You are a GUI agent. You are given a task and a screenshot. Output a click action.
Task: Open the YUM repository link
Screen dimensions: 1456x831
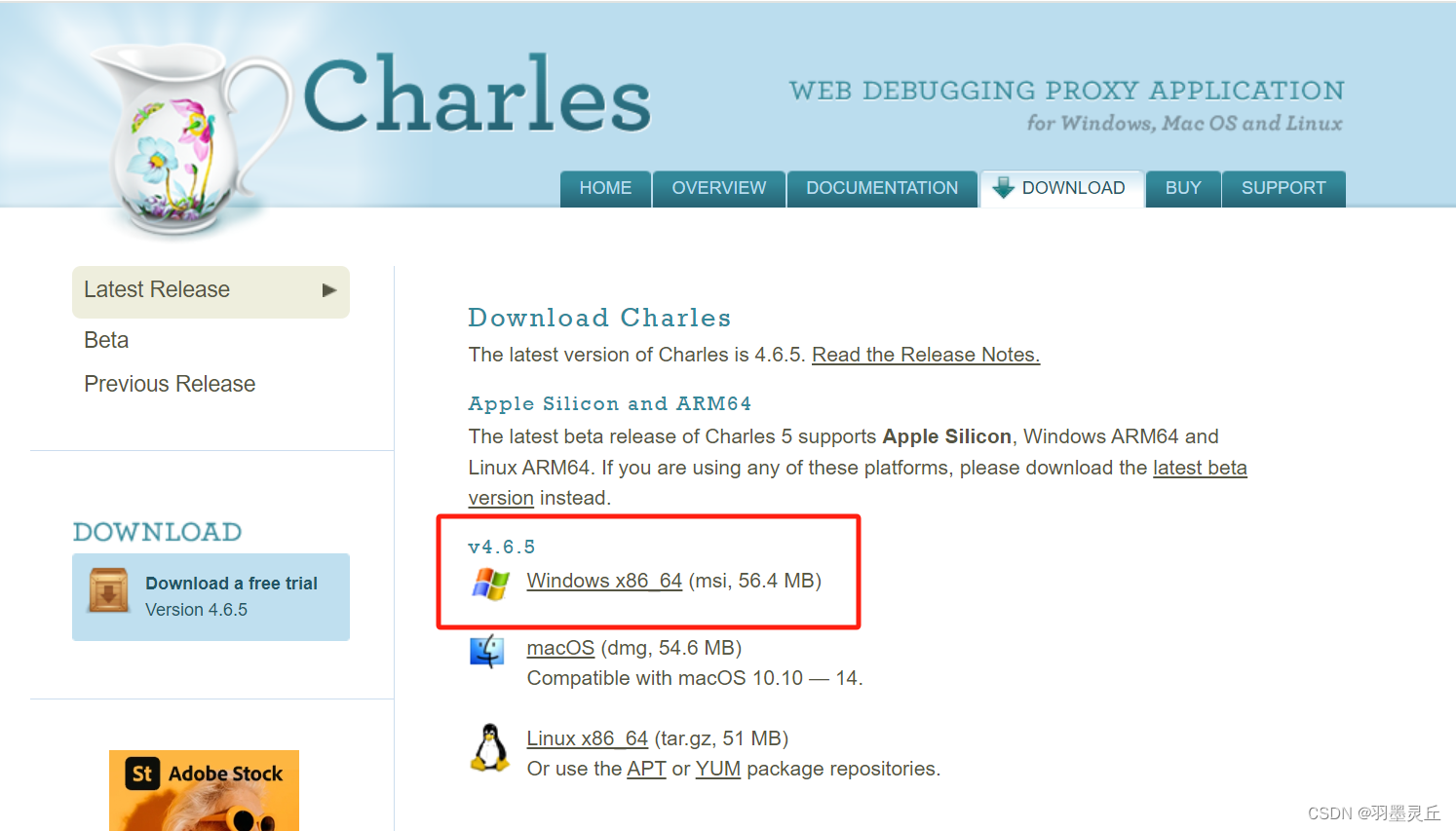click(718, 769)
